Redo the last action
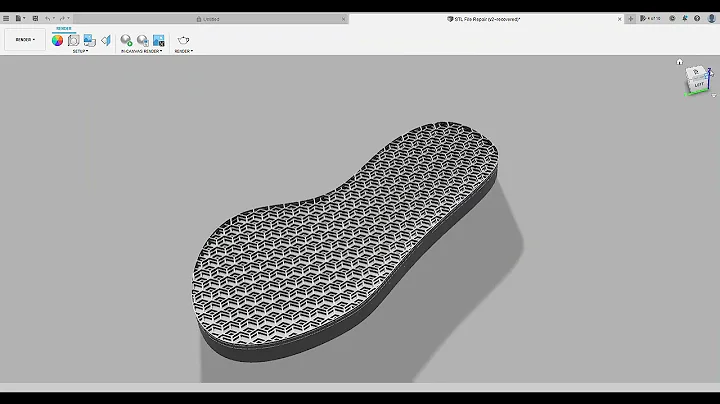The height and width of the screenshot is (404, 720). [62, 18]
